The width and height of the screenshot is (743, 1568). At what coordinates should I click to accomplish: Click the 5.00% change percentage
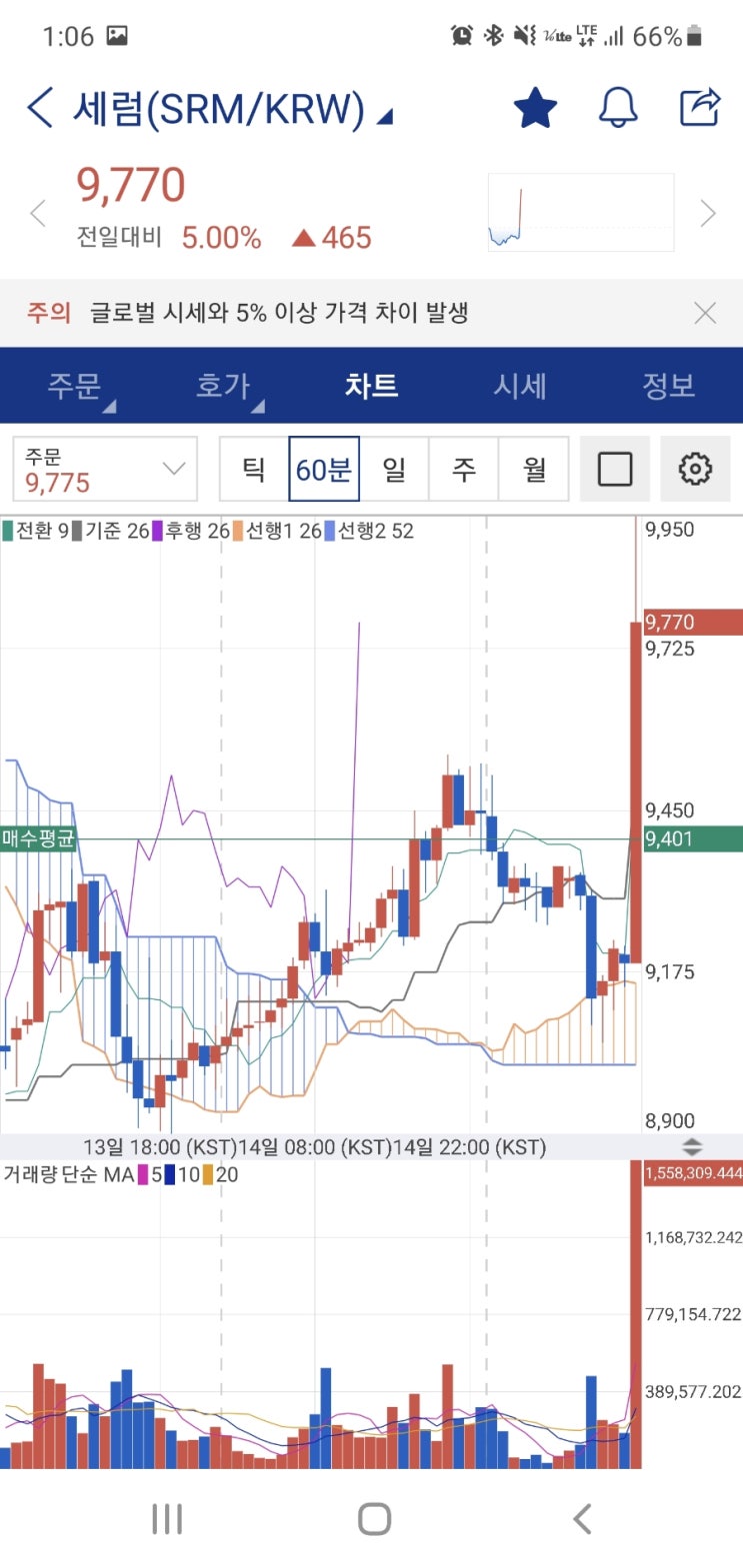click(221, 238)
